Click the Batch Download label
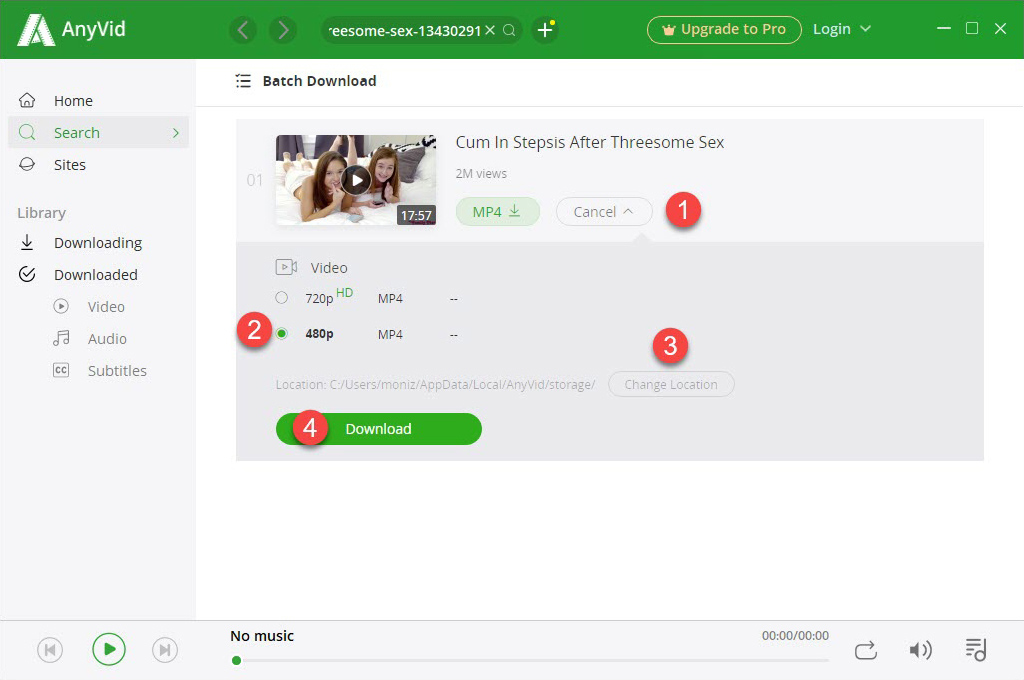The height and width of the screenshot is (680, 1024). pos(319,81)
